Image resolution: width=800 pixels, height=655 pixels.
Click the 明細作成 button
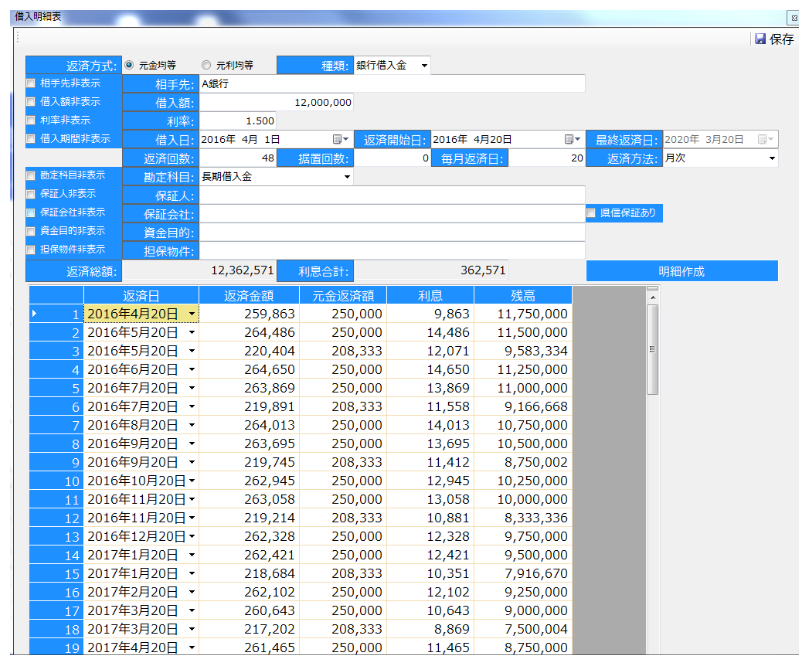[681, 270]
